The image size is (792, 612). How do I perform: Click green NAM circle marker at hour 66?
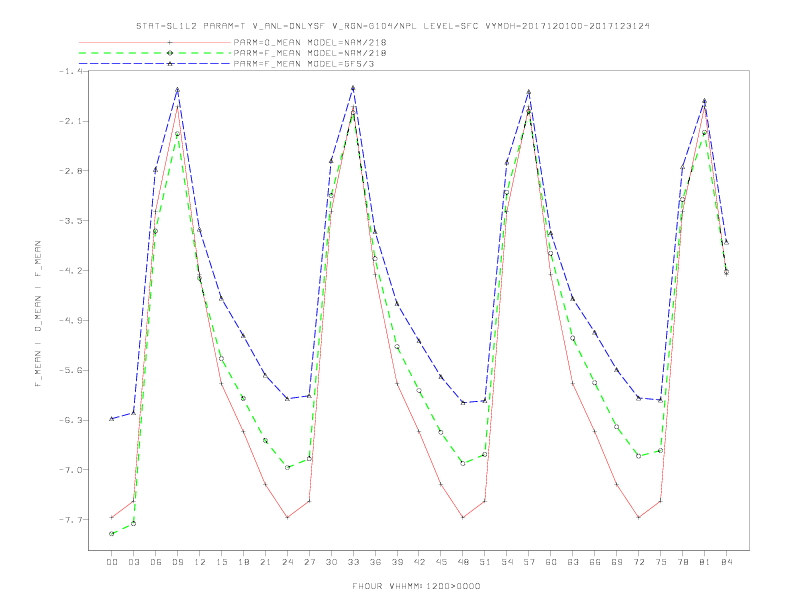pos(595,383)
